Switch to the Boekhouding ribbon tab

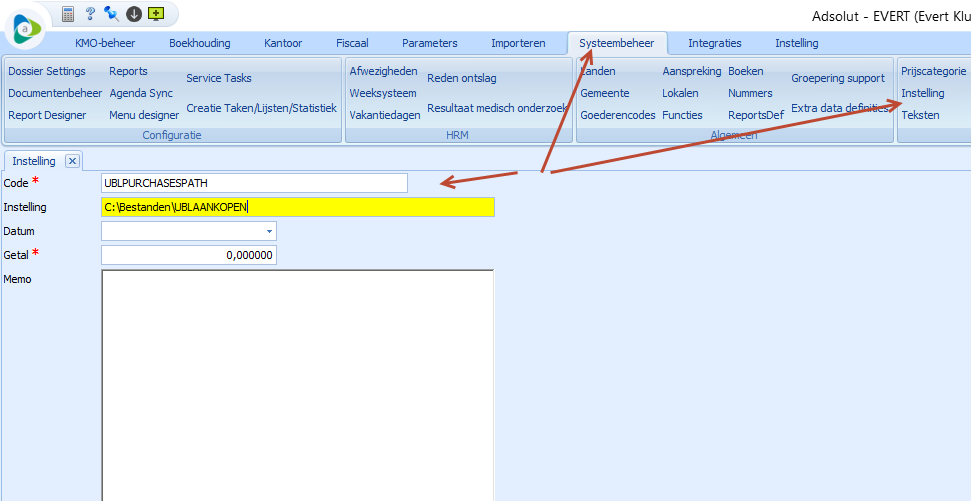point(199,43)
